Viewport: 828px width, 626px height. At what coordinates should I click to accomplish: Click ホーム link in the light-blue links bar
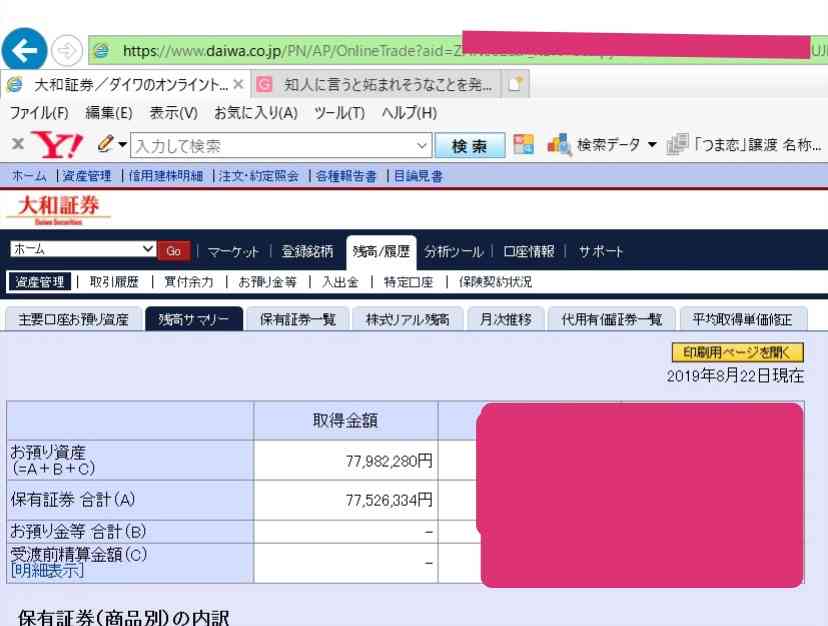[29, 176]
